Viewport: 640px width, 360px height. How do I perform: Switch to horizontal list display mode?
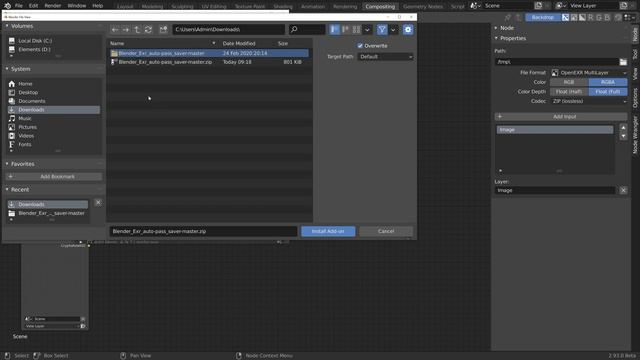coord(345,29)
